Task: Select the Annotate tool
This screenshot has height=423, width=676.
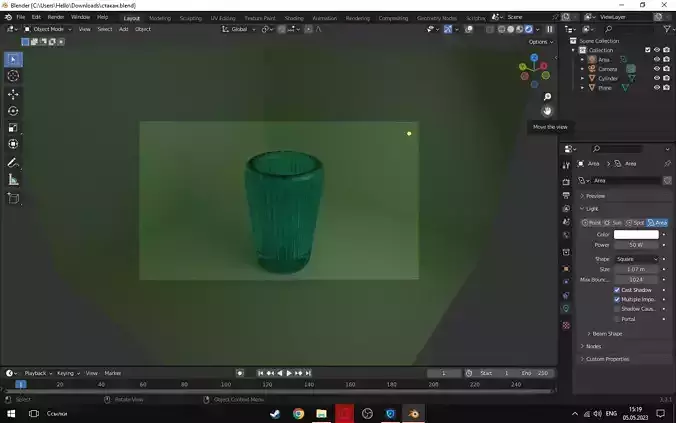Action: point(13,163)
